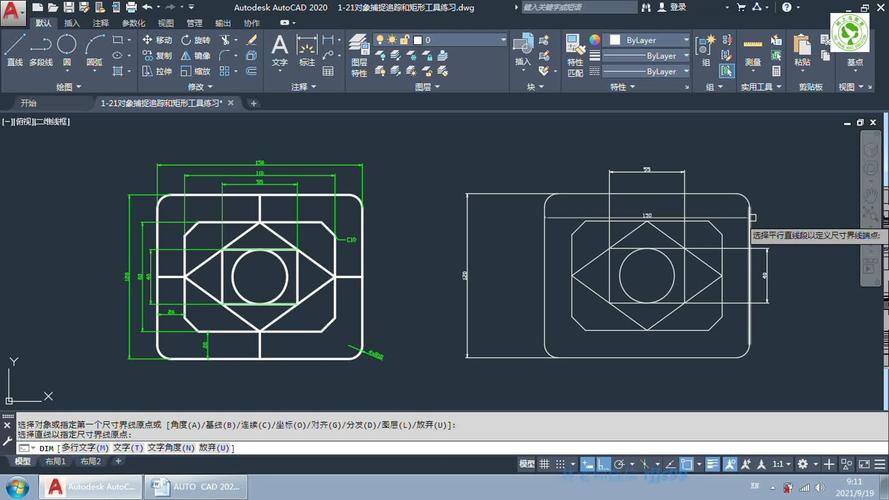The image size is (889, 500).
Task: Open the quick calculator in utilities panel
Action: 776,71
